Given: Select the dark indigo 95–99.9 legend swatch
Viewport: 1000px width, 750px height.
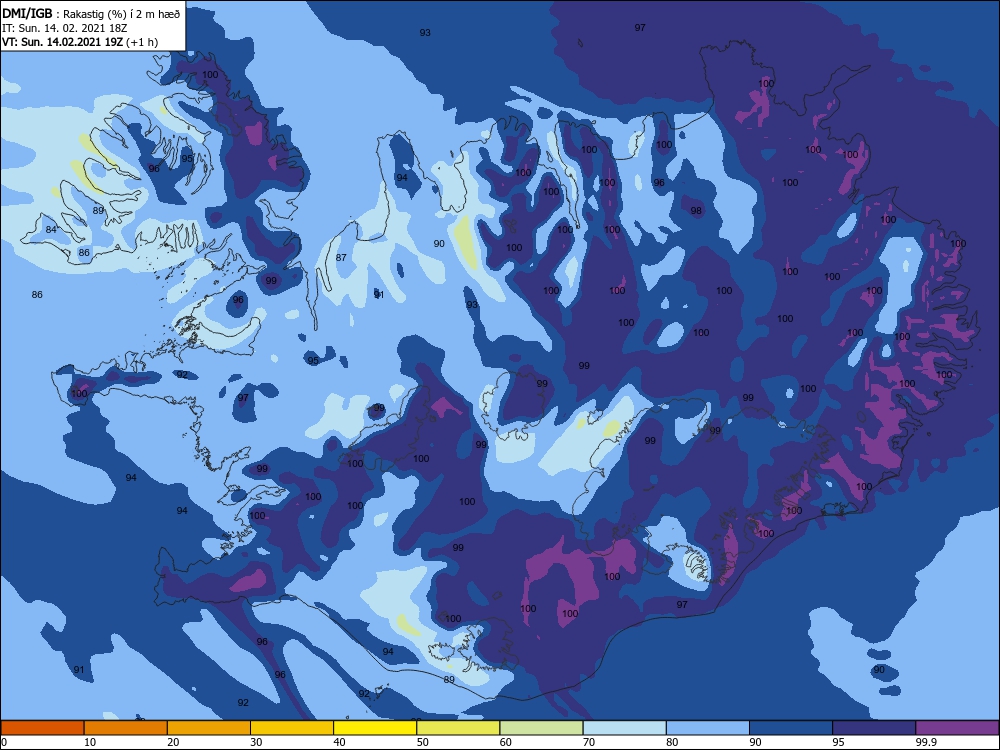Looking at the screenshot, I should click(x=874, y=728).
